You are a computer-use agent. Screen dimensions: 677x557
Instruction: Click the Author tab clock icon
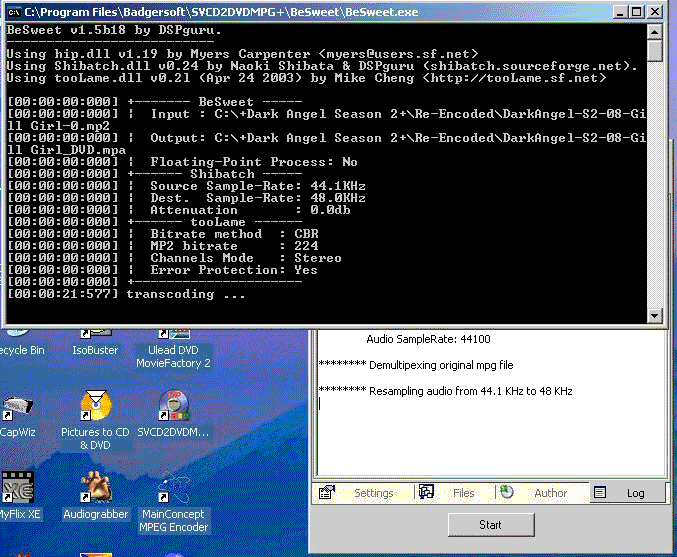pyautogui.click(x=507, y=491)
